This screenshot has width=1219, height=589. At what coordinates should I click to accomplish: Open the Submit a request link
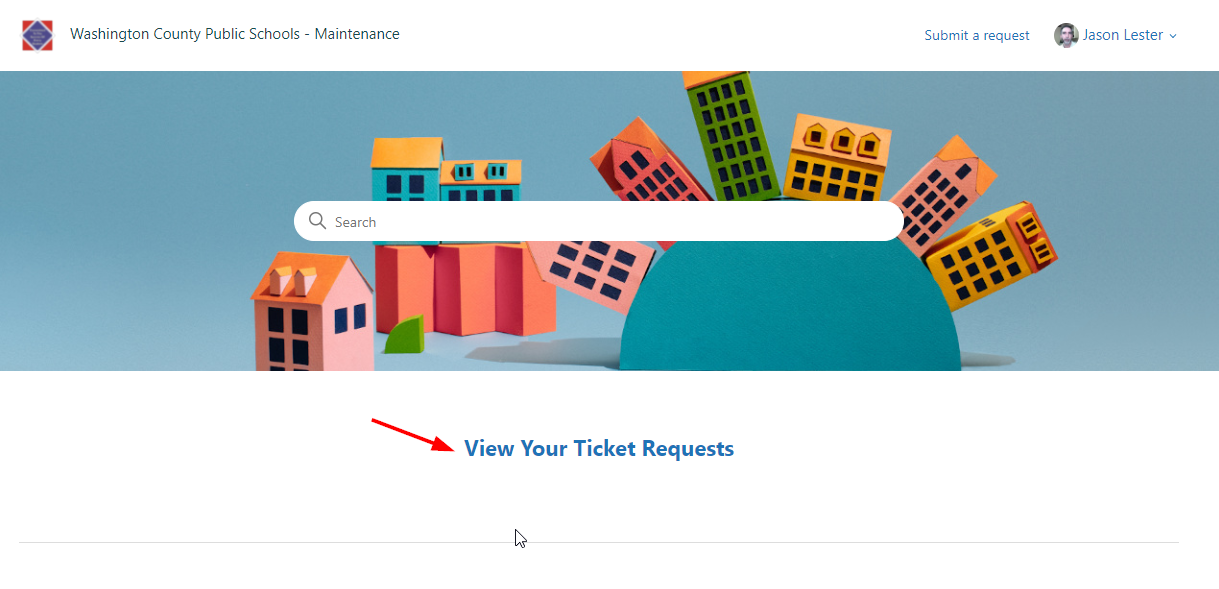click(x=977, y=35)
